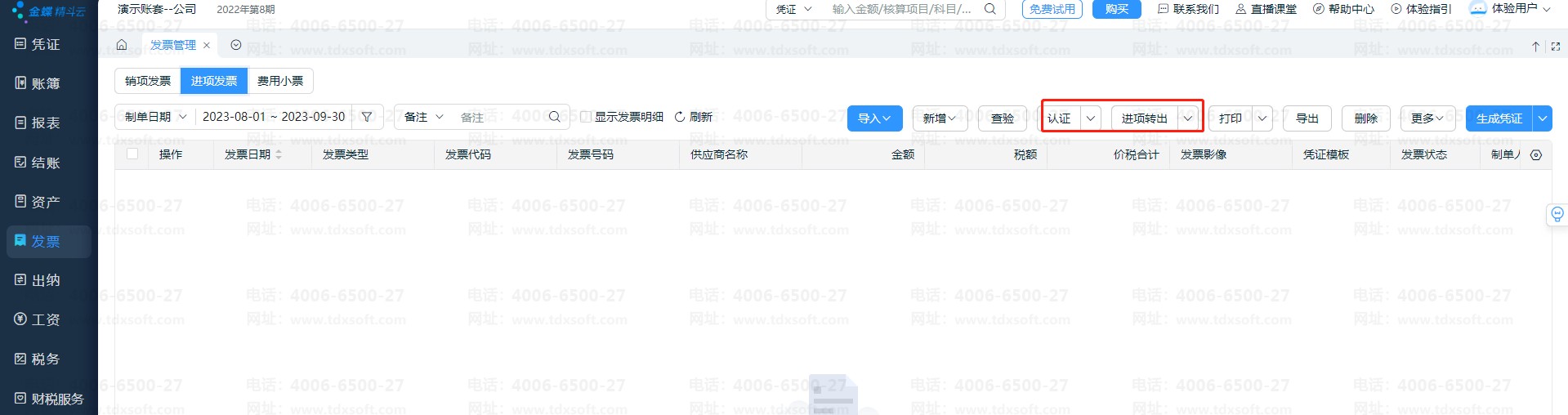
Task: Open the 凭证 search type dropdown
Action: (x=793, y=9)
